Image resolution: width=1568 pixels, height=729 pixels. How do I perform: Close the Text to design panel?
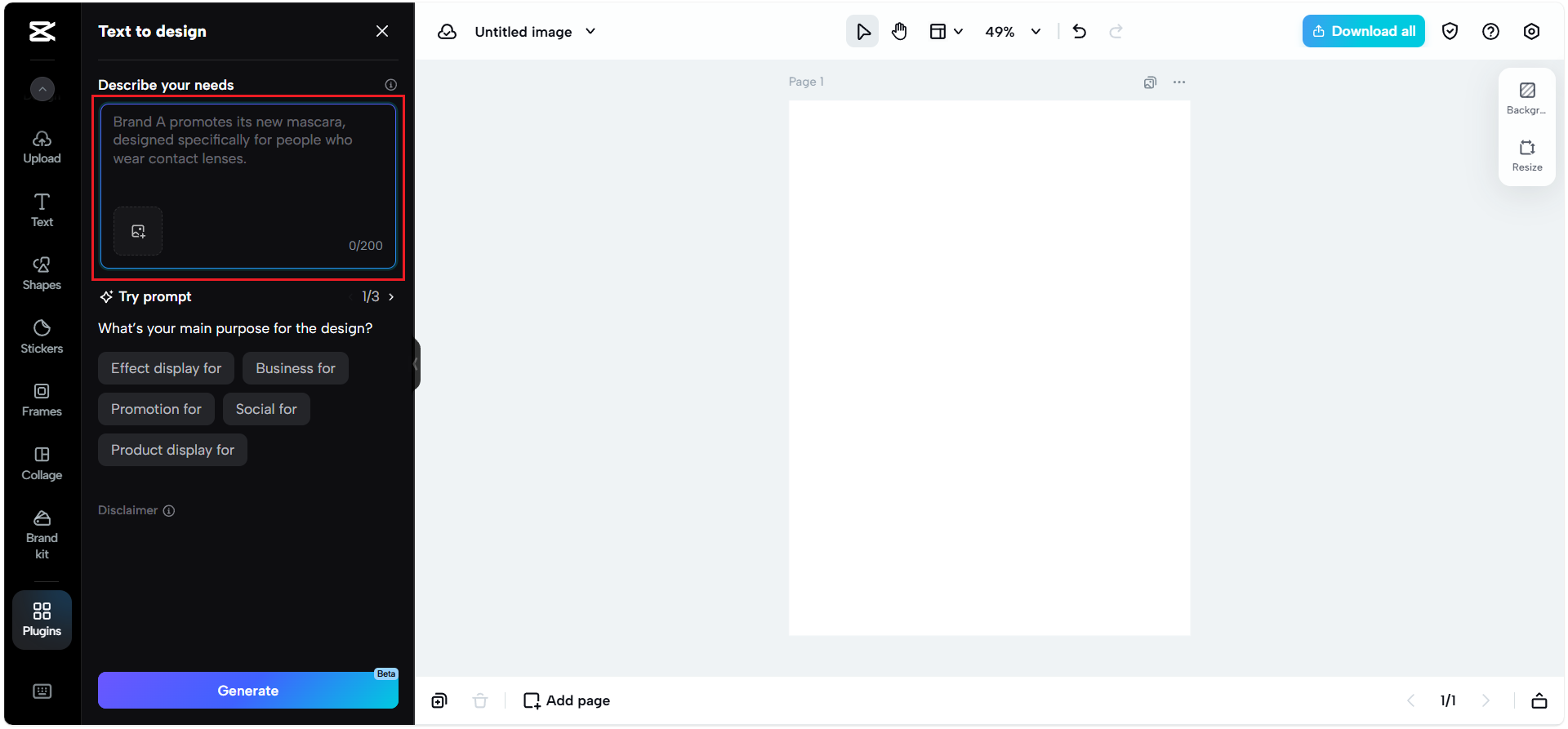coord(382,31)
